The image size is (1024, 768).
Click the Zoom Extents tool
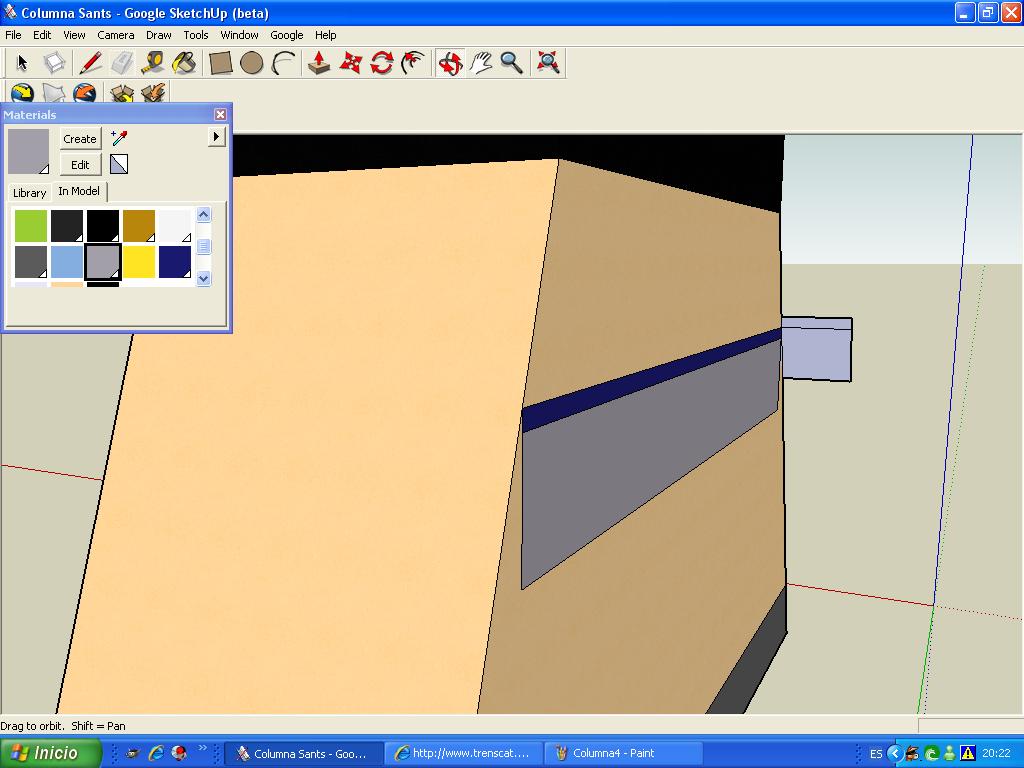(548, 63)
